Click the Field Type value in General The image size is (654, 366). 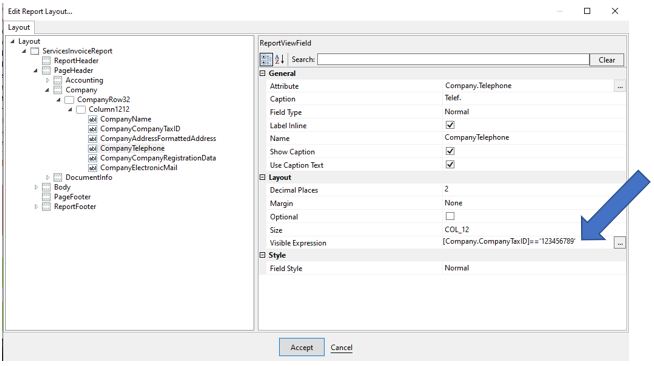point(457,112)
